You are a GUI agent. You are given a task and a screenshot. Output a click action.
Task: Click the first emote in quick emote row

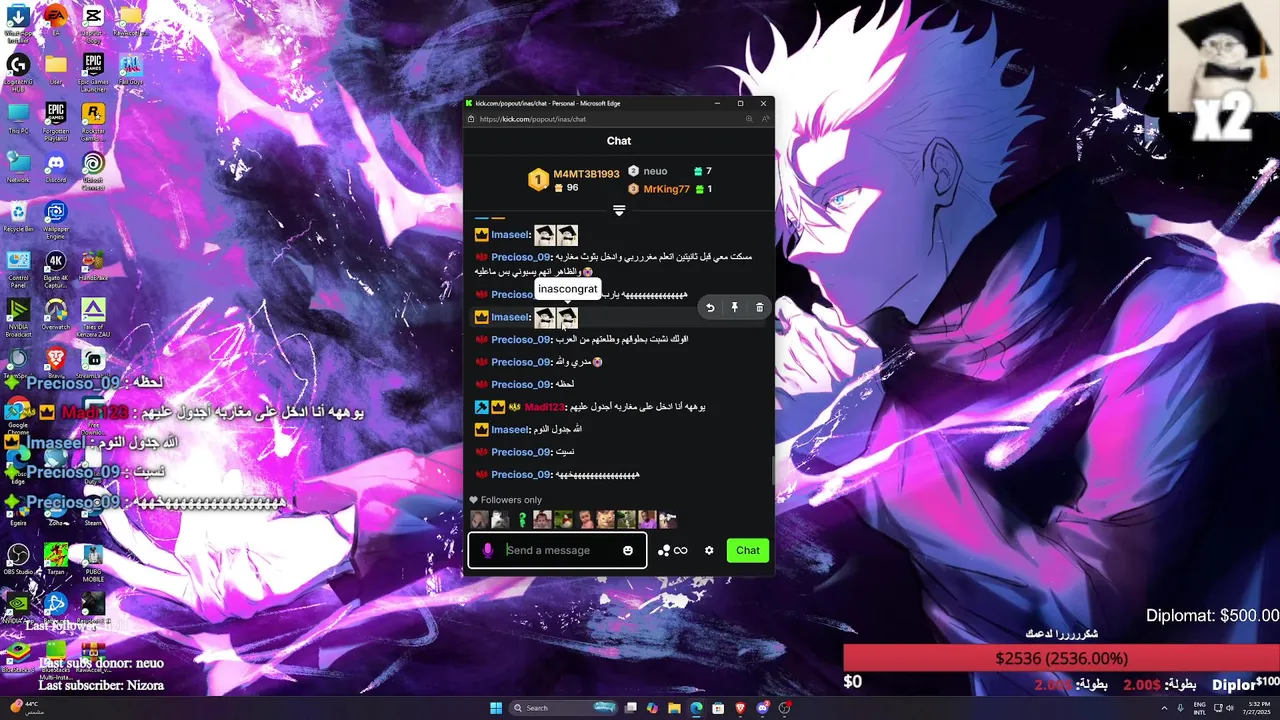(x=479, y=519)
